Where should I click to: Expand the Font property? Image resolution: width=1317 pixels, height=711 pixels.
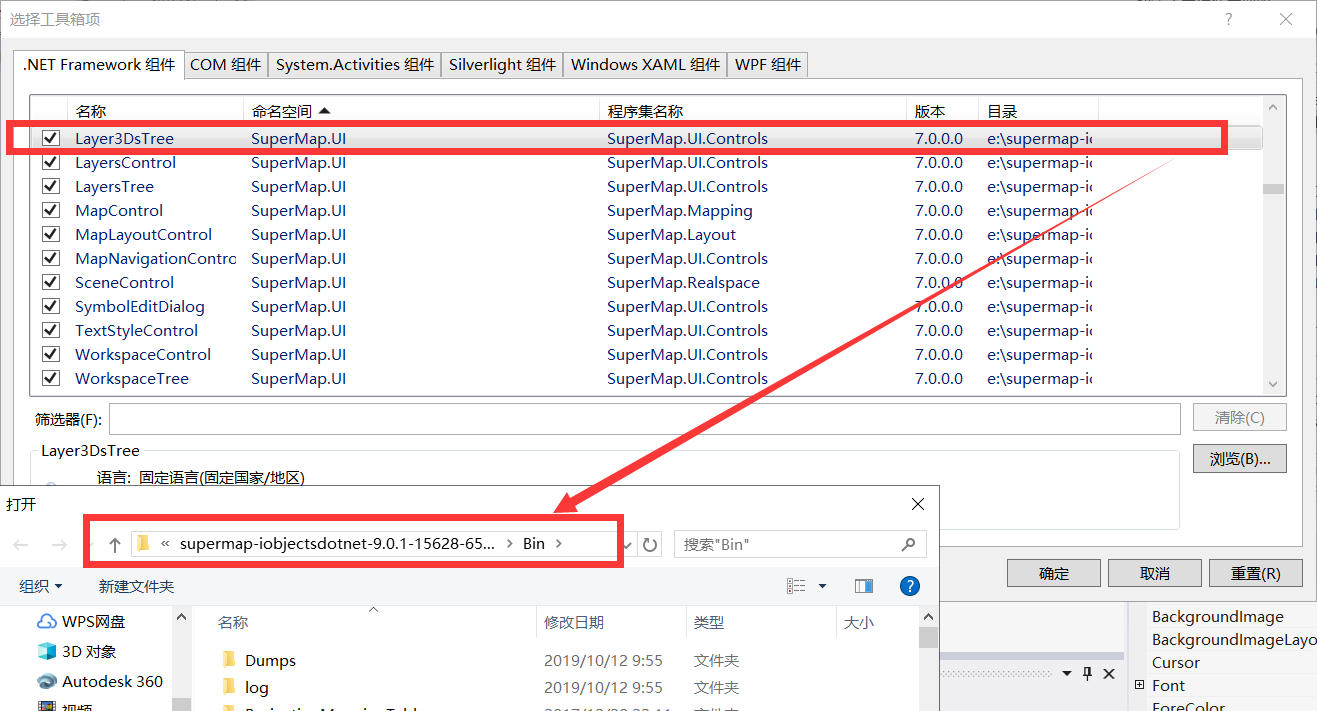coord(1139,685)
